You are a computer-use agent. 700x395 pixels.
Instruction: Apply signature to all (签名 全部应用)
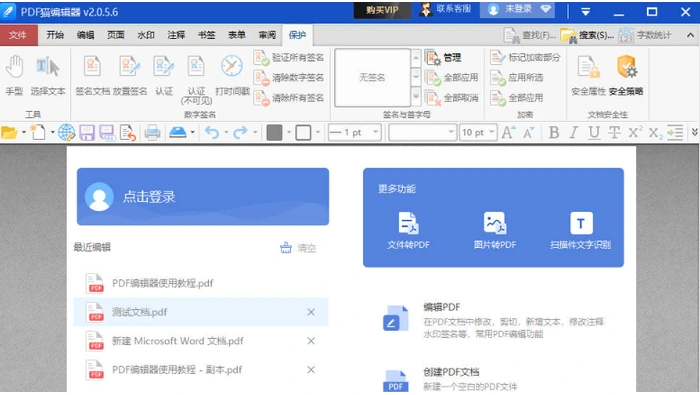click(x=452, y=78)
